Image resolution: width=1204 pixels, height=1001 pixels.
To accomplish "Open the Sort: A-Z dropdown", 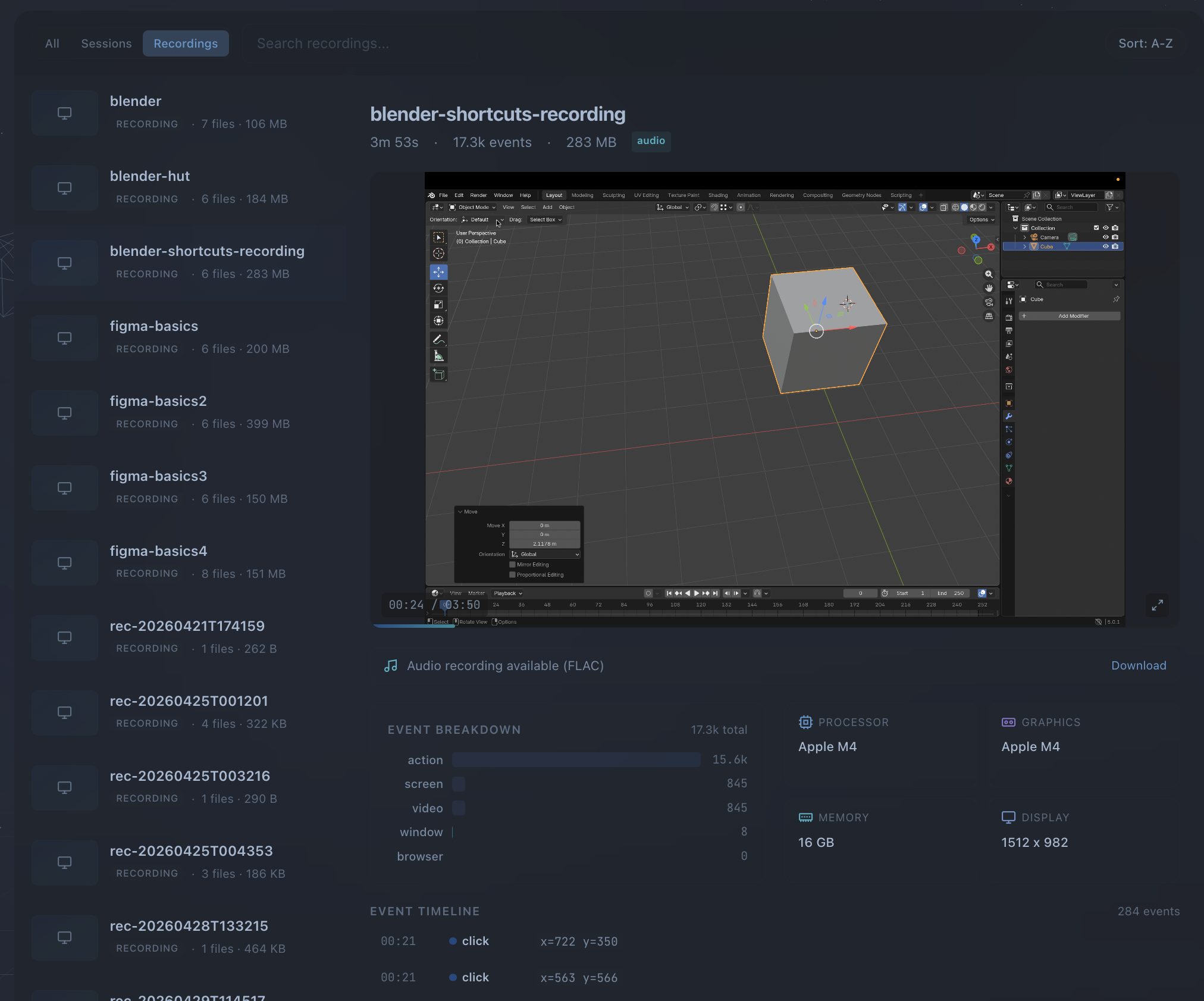I will pyautogui.click(x=1146, y=43).
